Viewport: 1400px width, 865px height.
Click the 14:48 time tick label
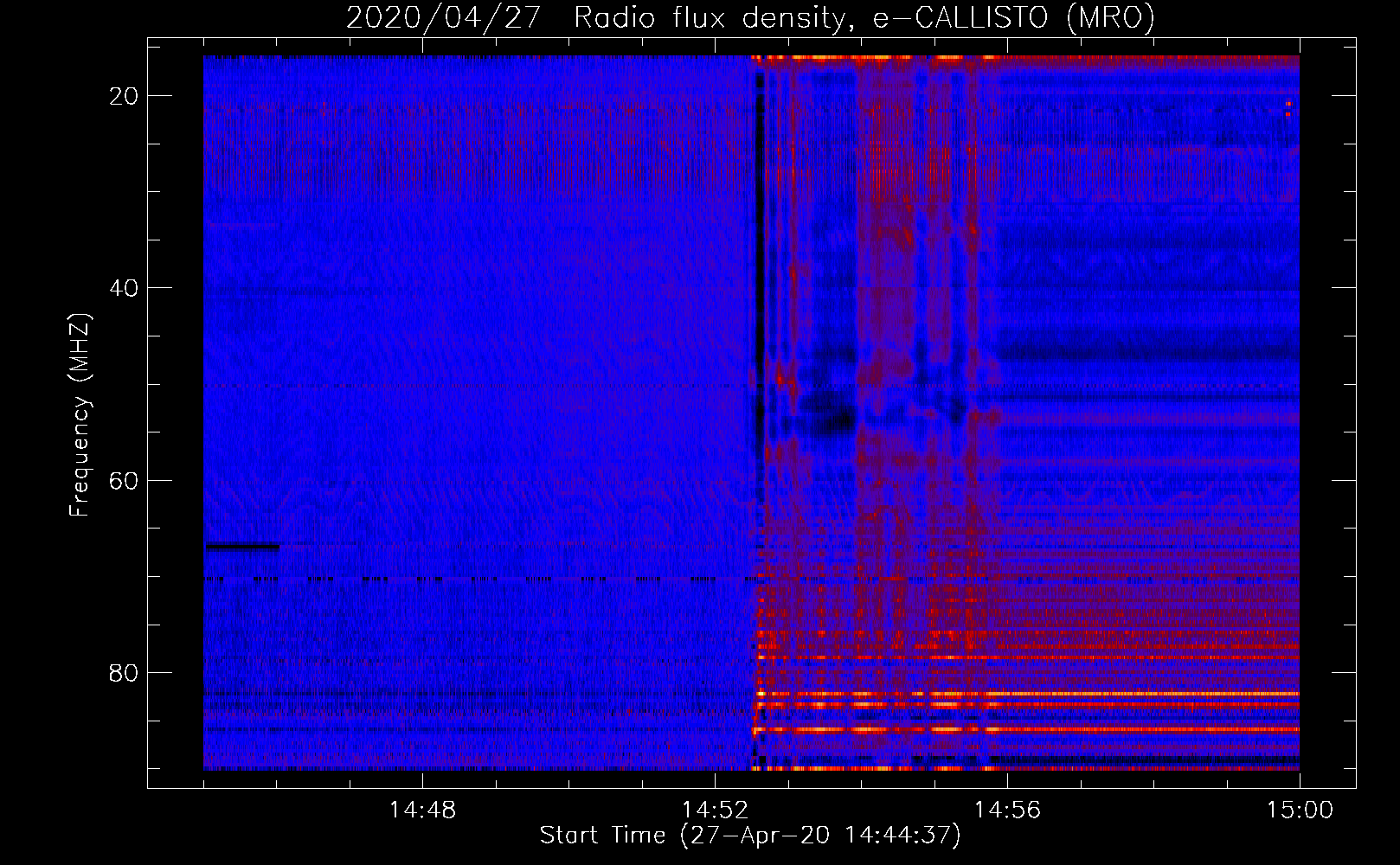tap(422, 811)
